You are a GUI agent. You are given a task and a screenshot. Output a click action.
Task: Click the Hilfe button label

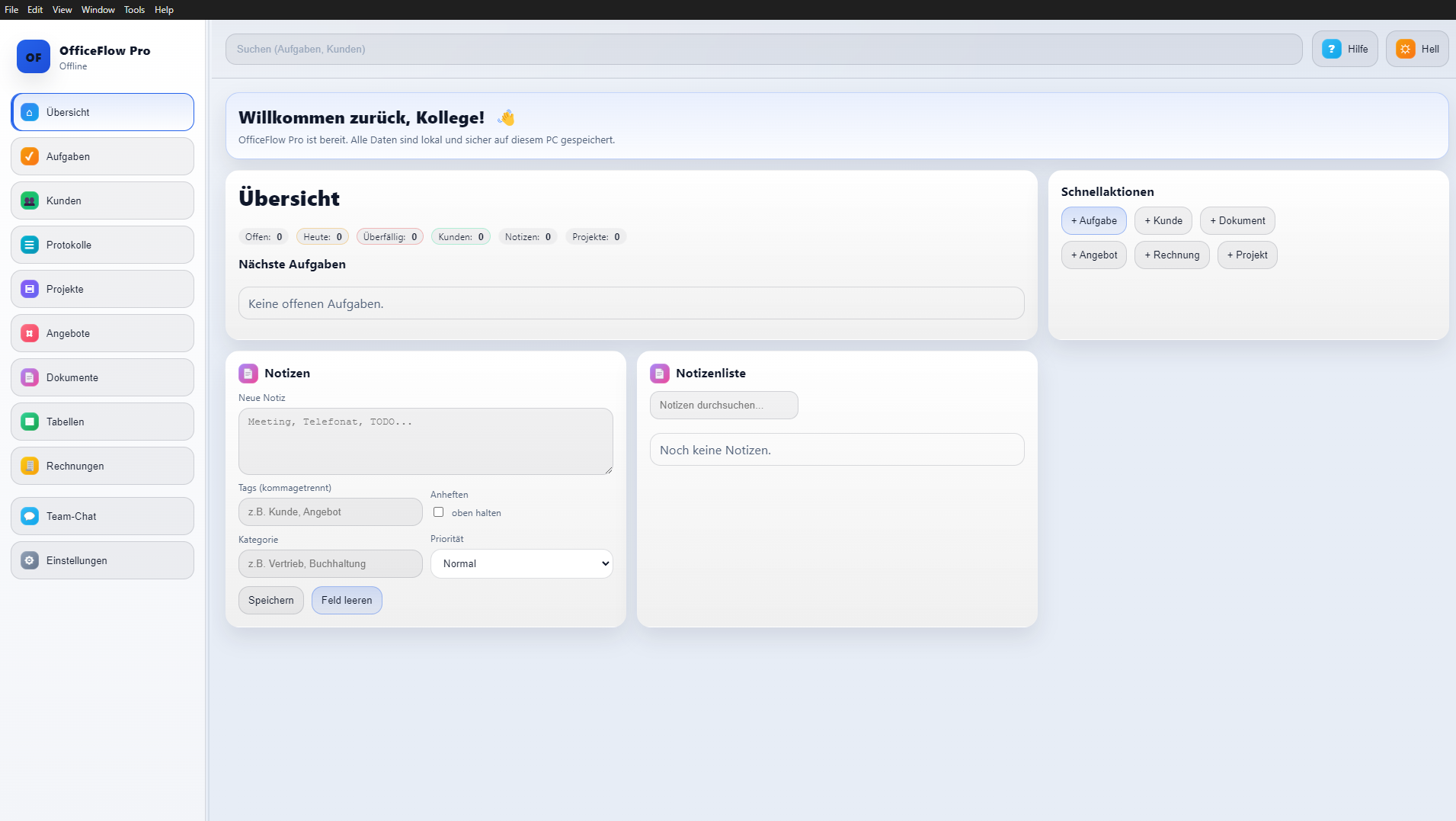[1358, 49]
